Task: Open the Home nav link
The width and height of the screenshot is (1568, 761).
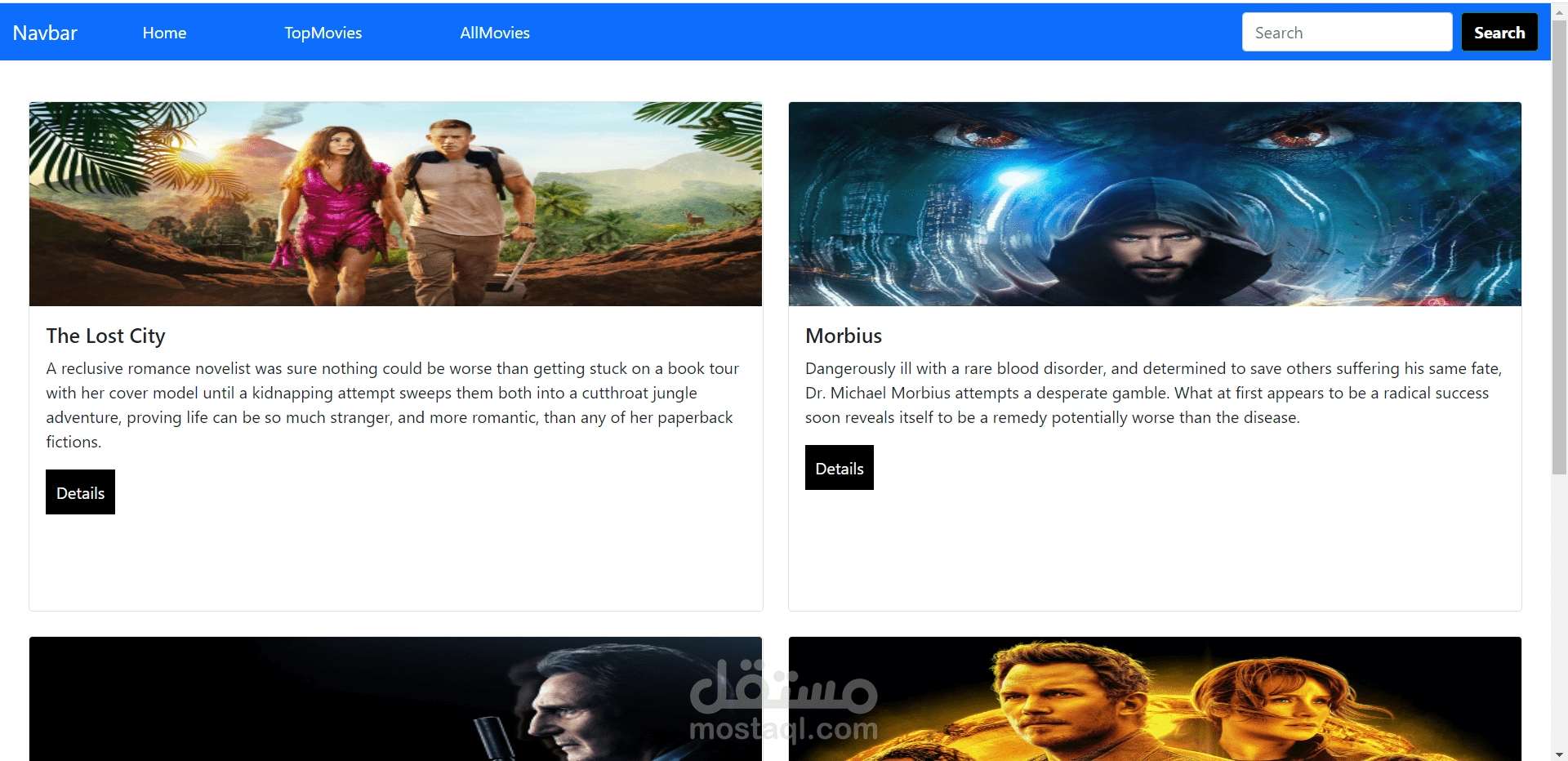Action: point(164,33)
